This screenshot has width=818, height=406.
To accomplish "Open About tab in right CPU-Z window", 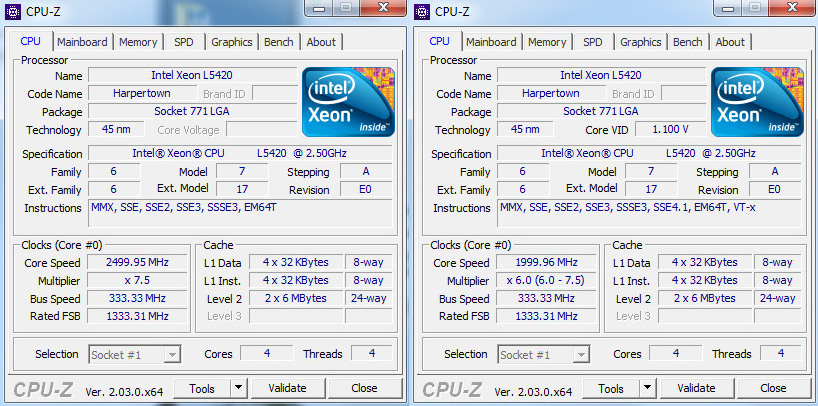I will point(730,42).
